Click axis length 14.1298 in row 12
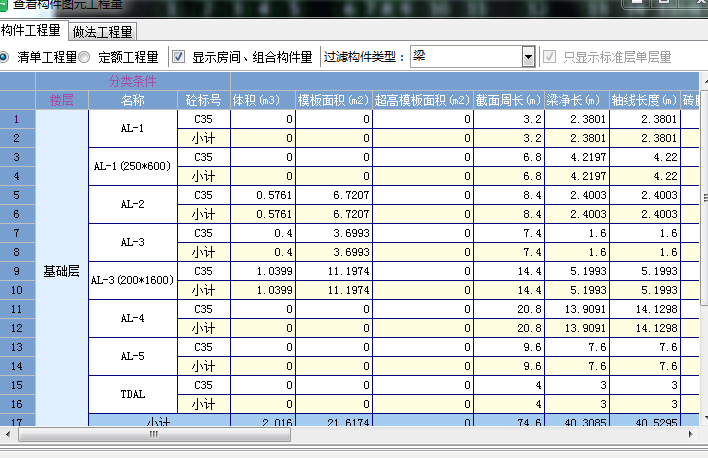This screenshot has height=458, width=708. (x=645, y=328)
